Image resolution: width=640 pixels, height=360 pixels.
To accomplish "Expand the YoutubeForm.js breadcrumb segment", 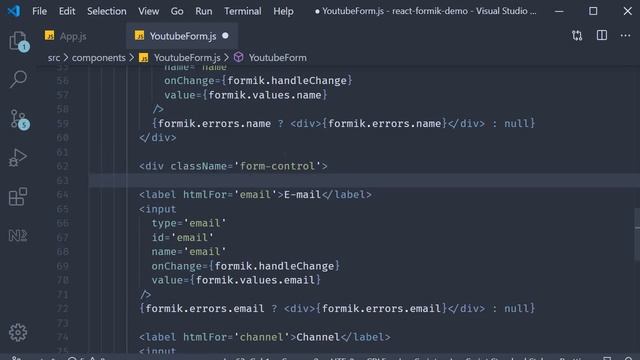I will 187,58.
